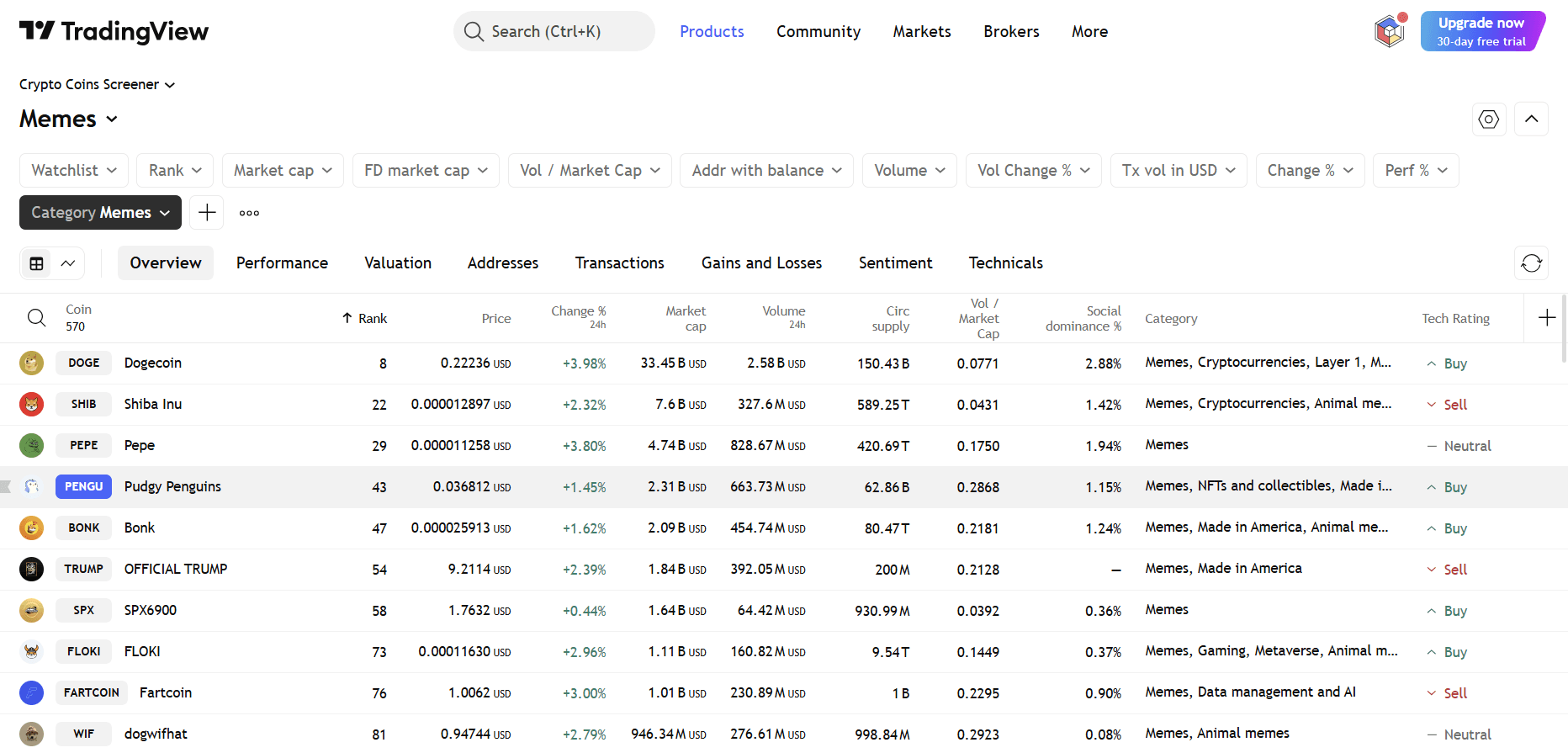Click the table layout icon
Image resolution: width=1568 pixels, height=753 pixels.
(36, 263)
